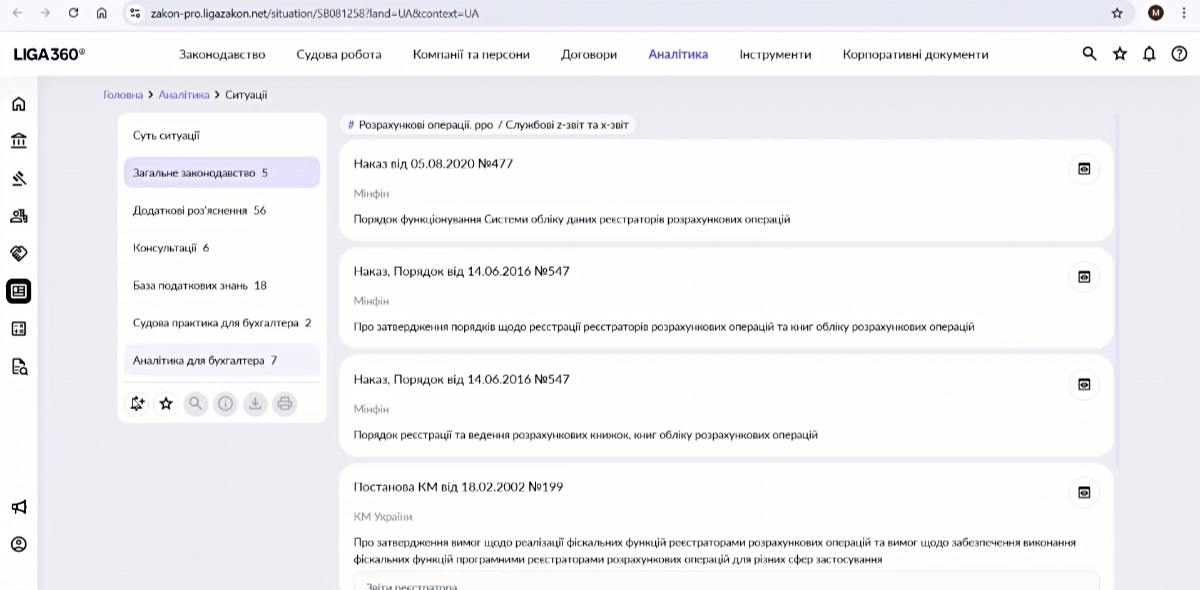Image resolution: width=1200 pixels, height=590 pixels.
Task: Click the gavel icon in left sidebar
Action: click(18, 179)
